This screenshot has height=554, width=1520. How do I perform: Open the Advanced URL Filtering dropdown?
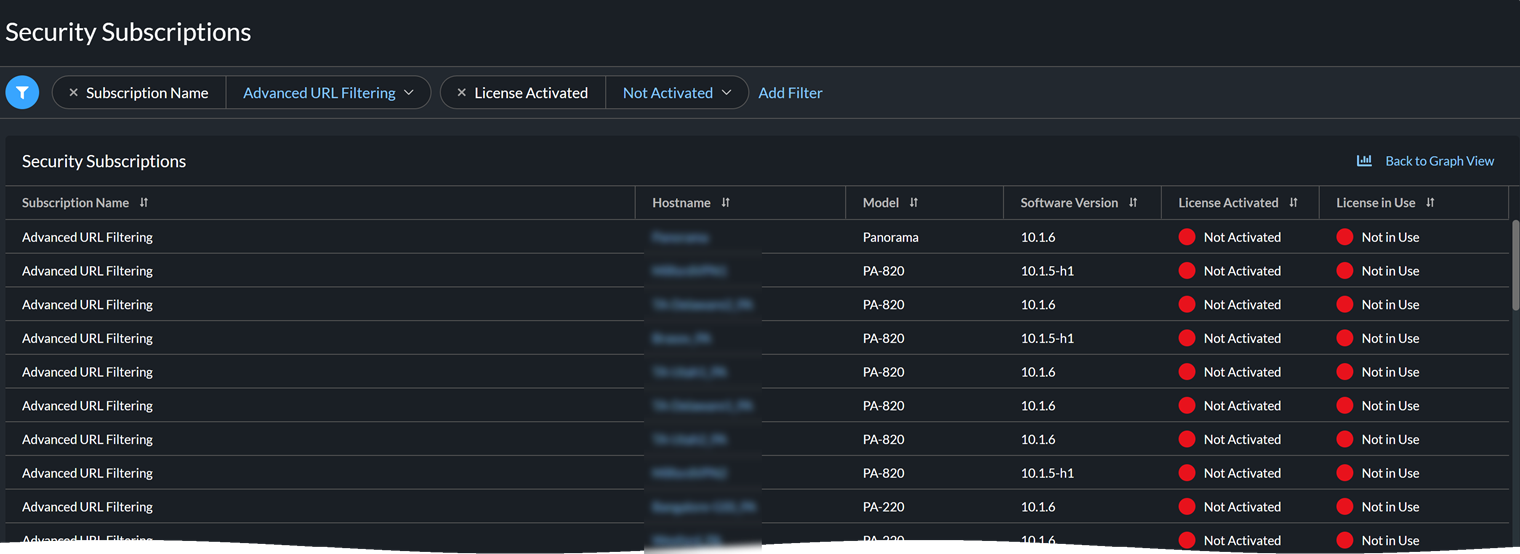tap(328, 93)
